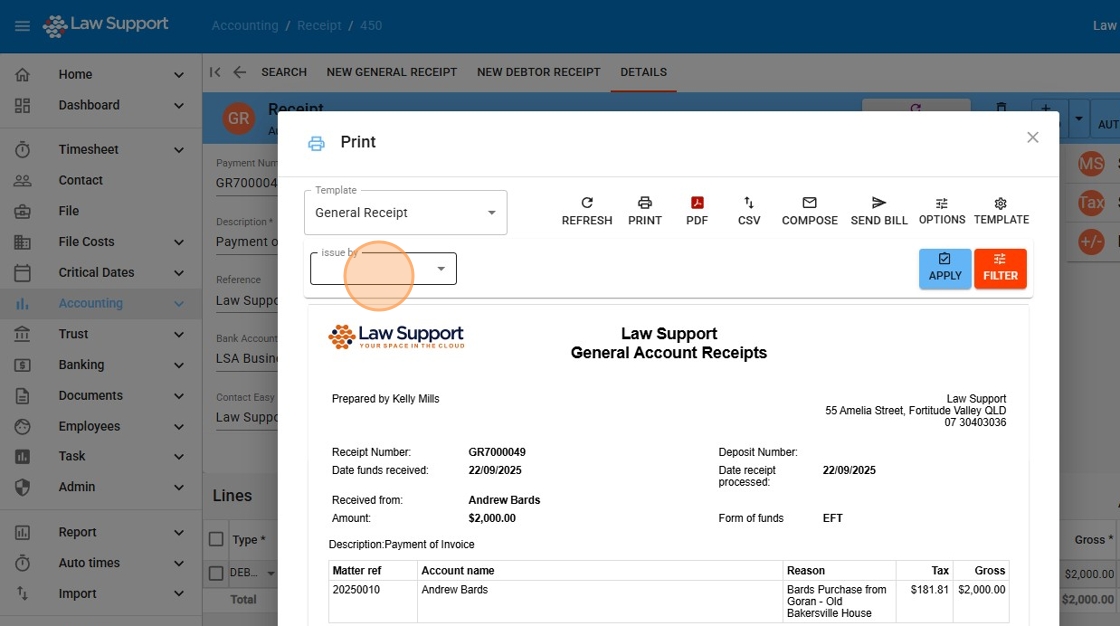Viewport: 1120px width, 626px height.
Task: Open the NEW DEBTOR RECEIPT tab
Action: [539, 72]
